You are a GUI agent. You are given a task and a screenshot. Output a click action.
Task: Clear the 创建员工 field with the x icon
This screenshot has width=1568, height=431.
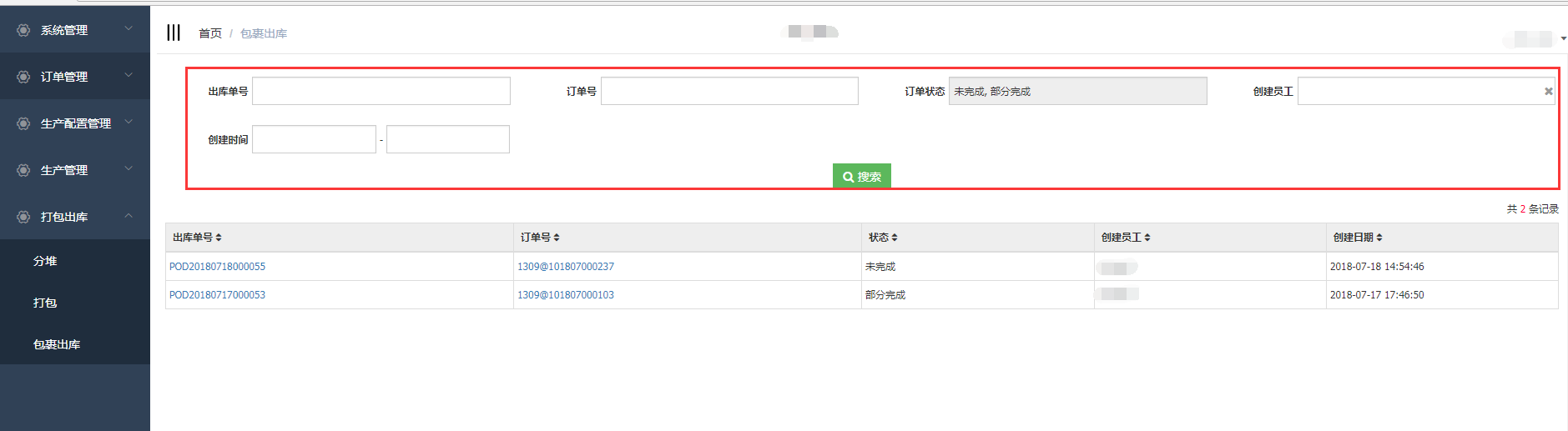click(1548, 92)
